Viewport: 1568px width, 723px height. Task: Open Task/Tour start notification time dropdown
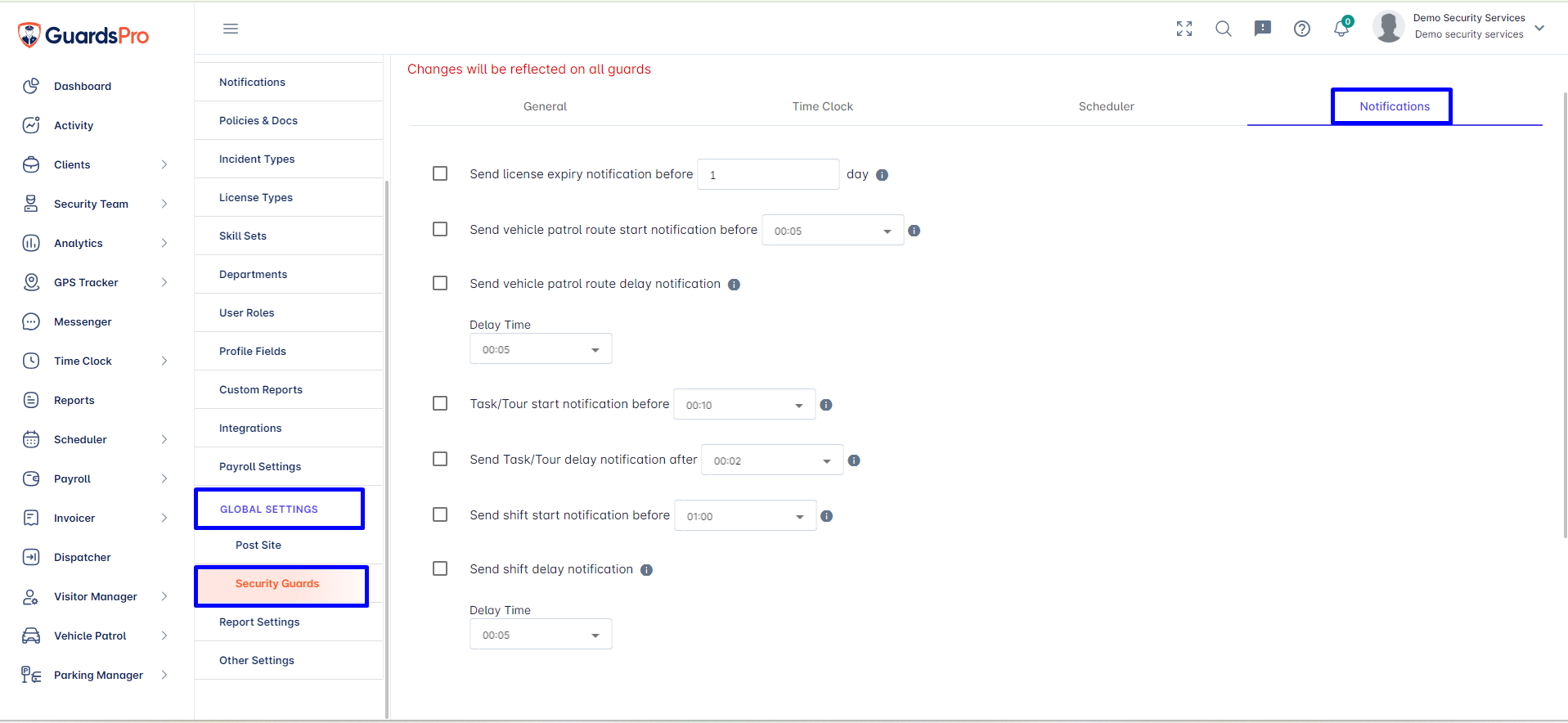(744, 405)
